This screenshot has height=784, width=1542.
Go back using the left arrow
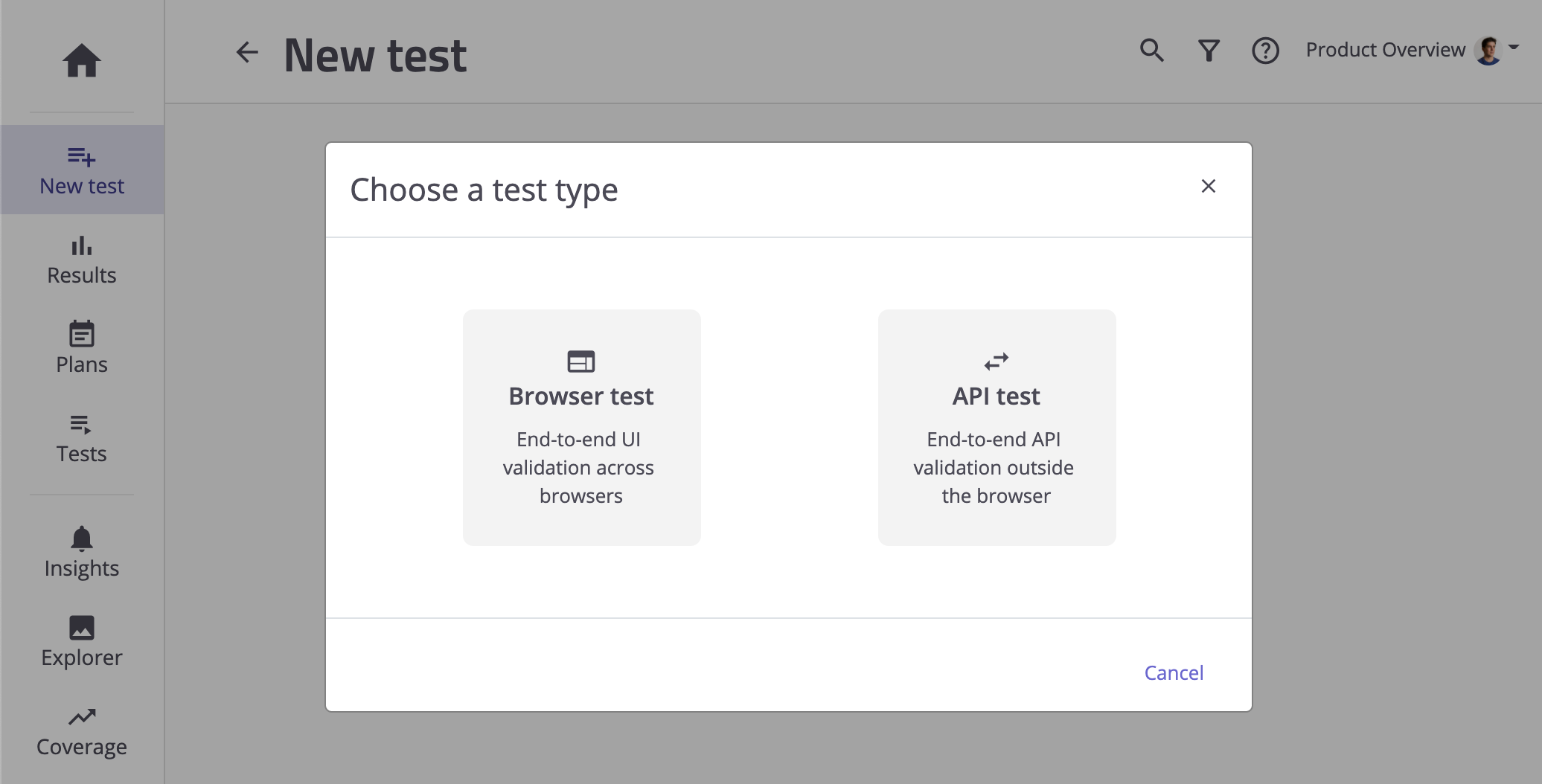(247, 52)
